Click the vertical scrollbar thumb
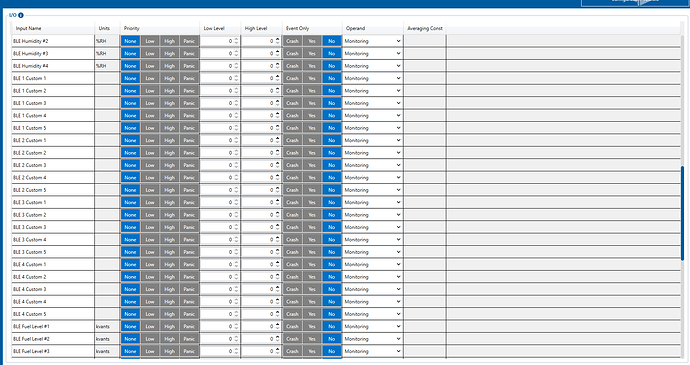The width and height of the screenshot is (690, 365). (683, 213)
